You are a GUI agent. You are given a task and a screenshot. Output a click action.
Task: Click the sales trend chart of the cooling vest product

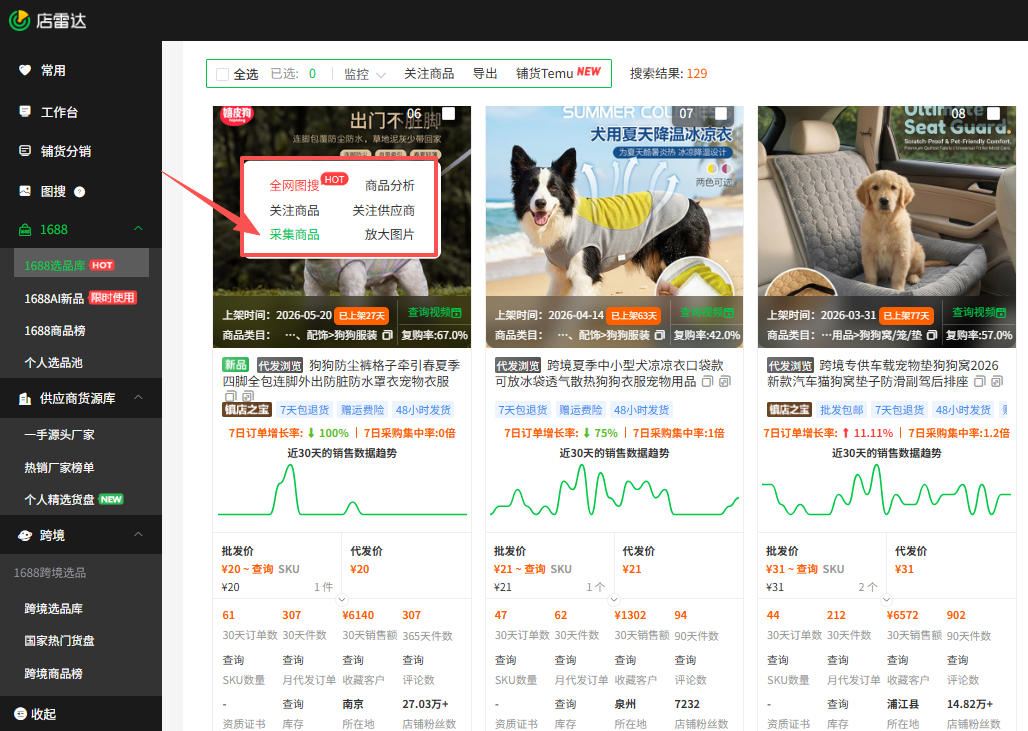pos(614,490)
